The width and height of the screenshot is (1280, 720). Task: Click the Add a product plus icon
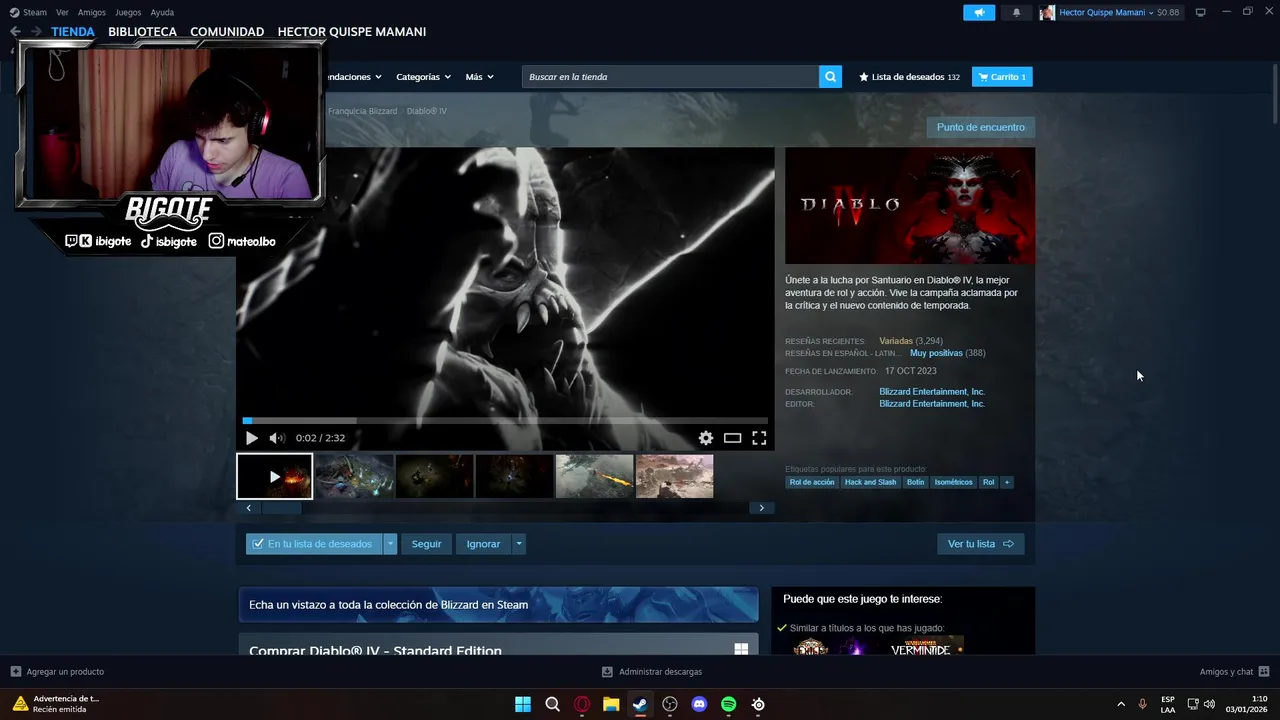(x=15, y=672)
